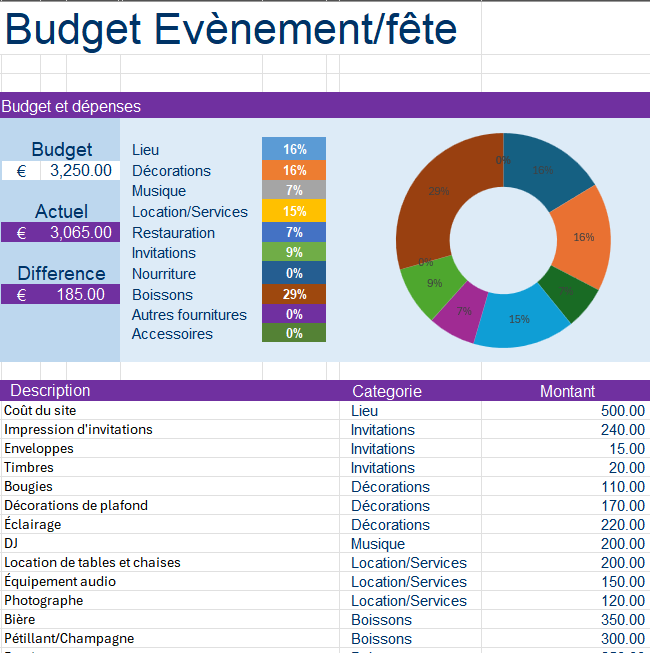
Task: Select the 'Impression d'invitations' cell
Action: pos(170,429)
